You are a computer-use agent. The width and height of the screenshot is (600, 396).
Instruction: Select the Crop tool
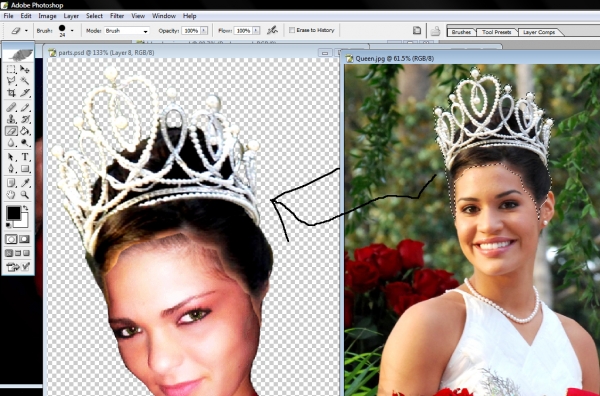11,93
